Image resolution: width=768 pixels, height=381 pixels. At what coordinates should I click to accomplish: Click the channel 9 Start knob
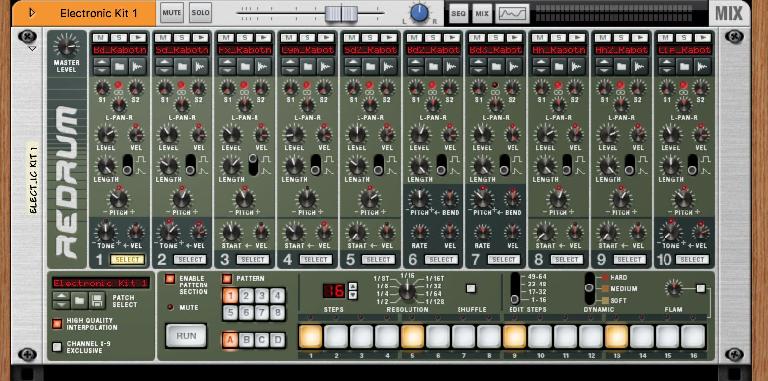coord(608,232)
